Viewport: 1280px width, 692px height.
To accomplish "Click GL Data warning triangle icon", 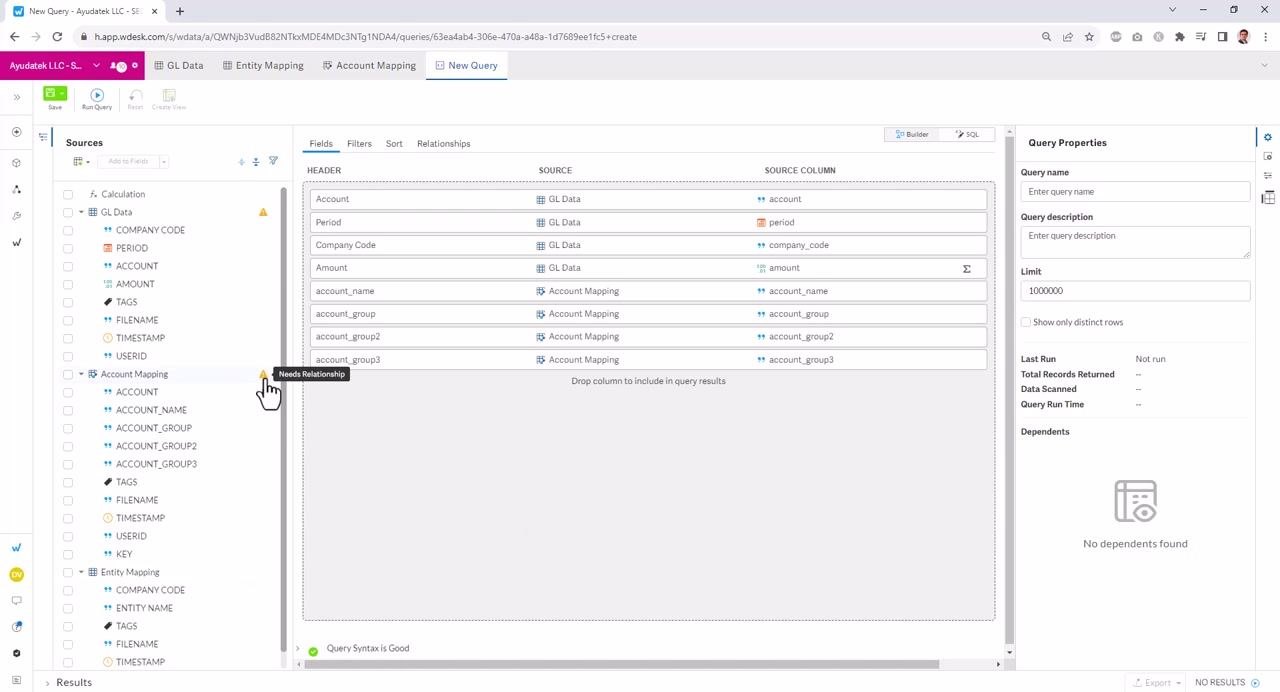I will pyautogui.click(x=263, y=212).
